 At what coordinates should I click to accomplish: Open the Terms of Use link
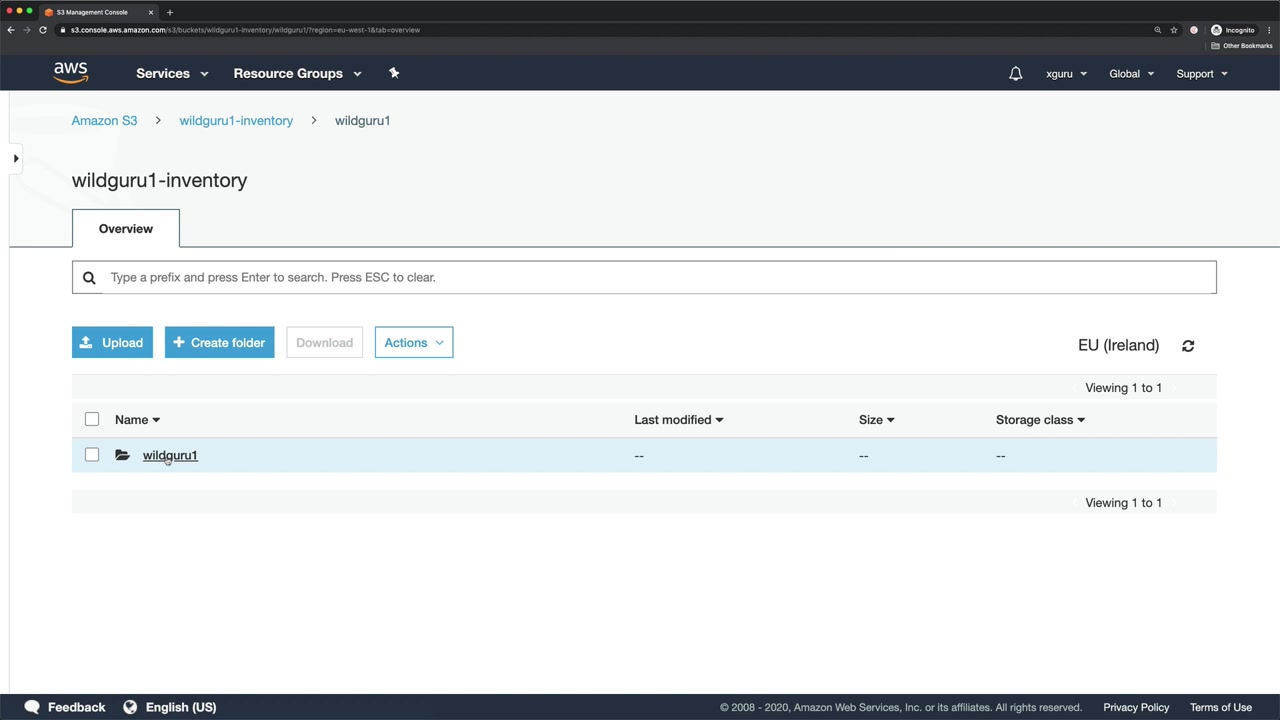(1221, 707)
